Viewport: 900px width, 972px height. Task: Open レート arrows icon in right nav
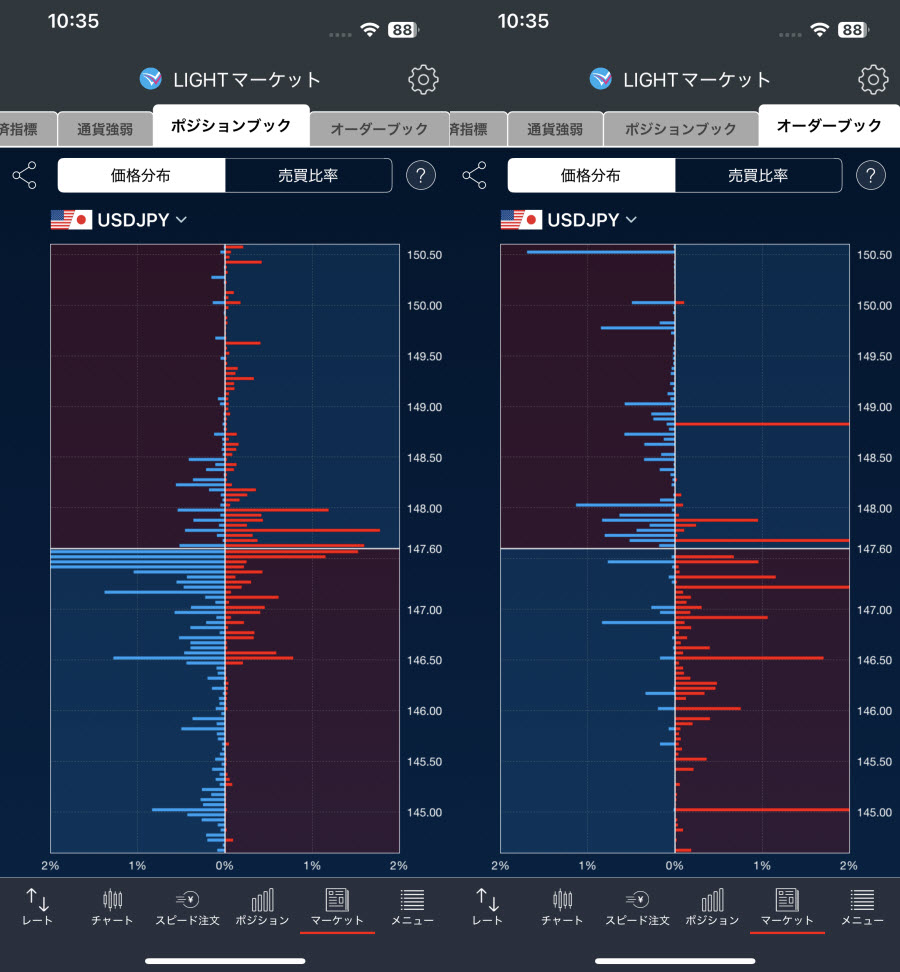coord(487,907)
